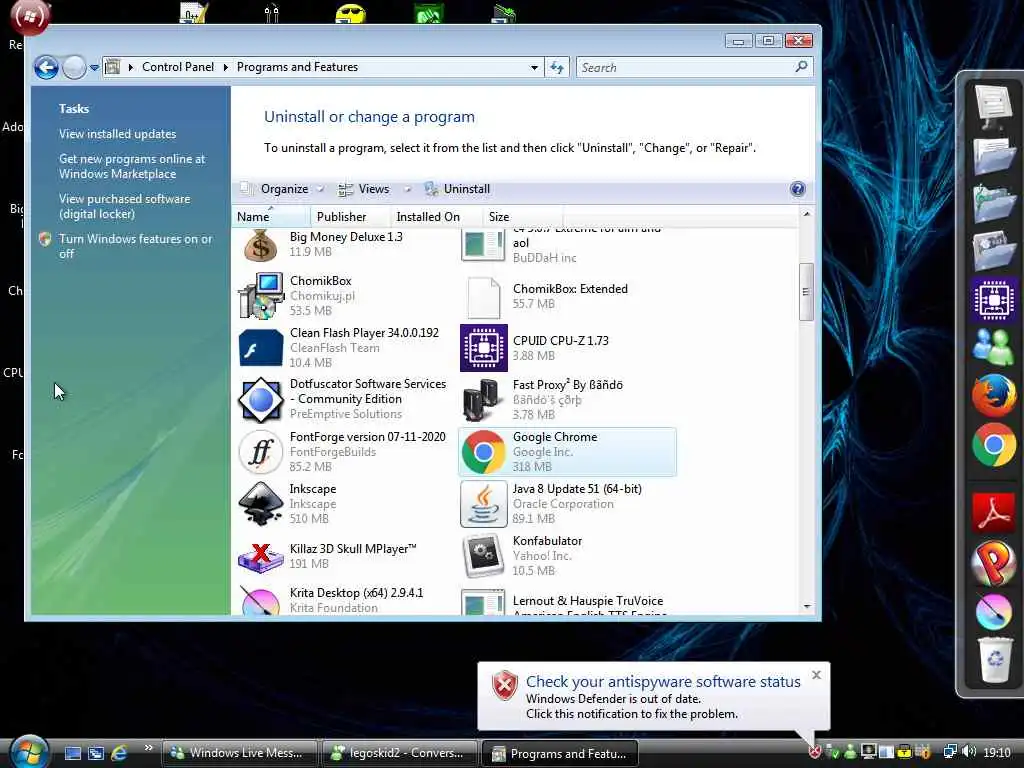Click the Views toolbar button

pos(364,189)
